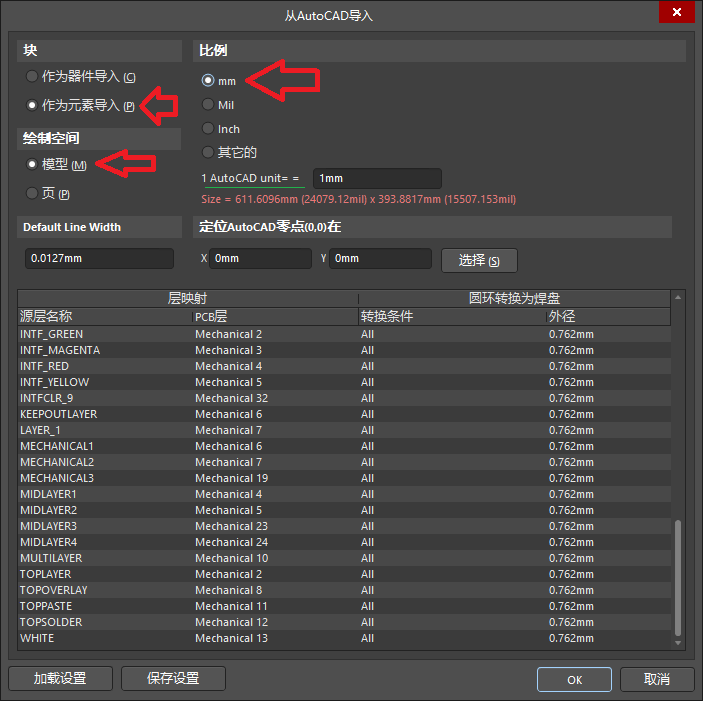
Task: Select MULTILAYER source layer row
Action: [x=344, y=558]
